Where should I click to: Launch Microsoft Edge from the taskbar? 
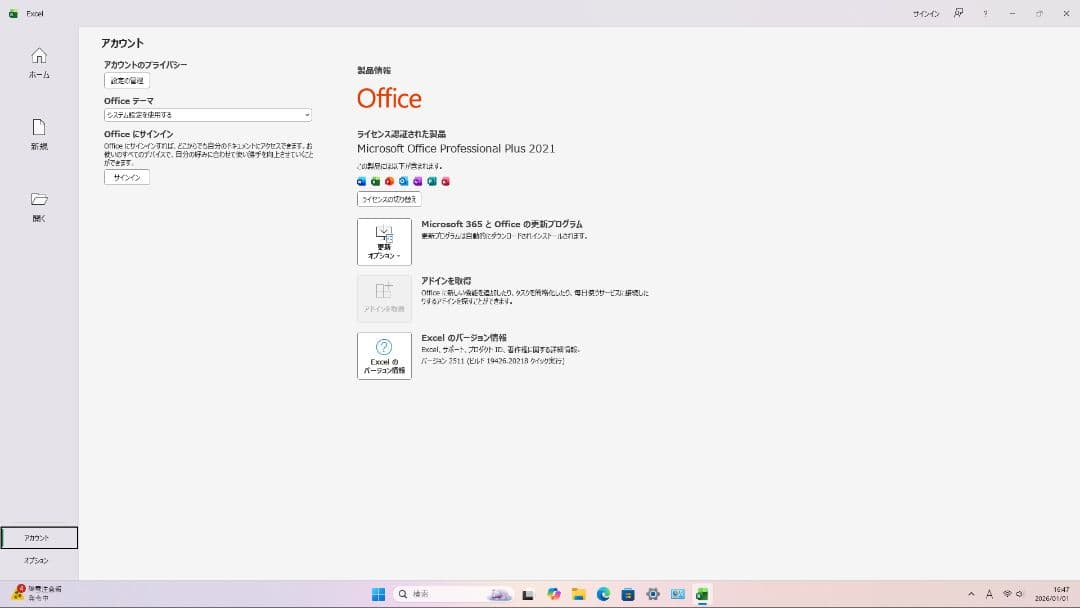point(602,594)
